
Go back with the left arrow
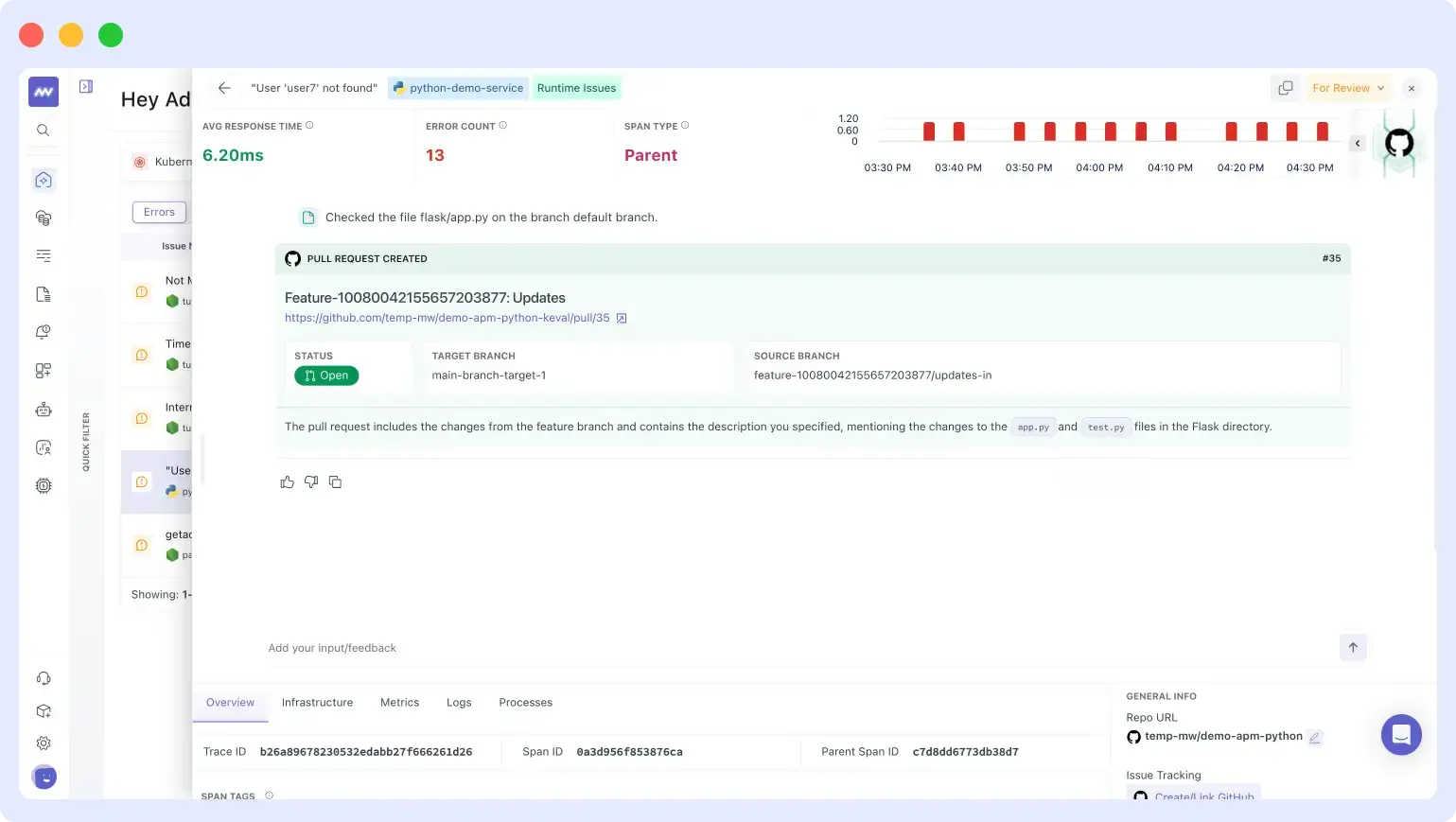click(x=224, y=88)
